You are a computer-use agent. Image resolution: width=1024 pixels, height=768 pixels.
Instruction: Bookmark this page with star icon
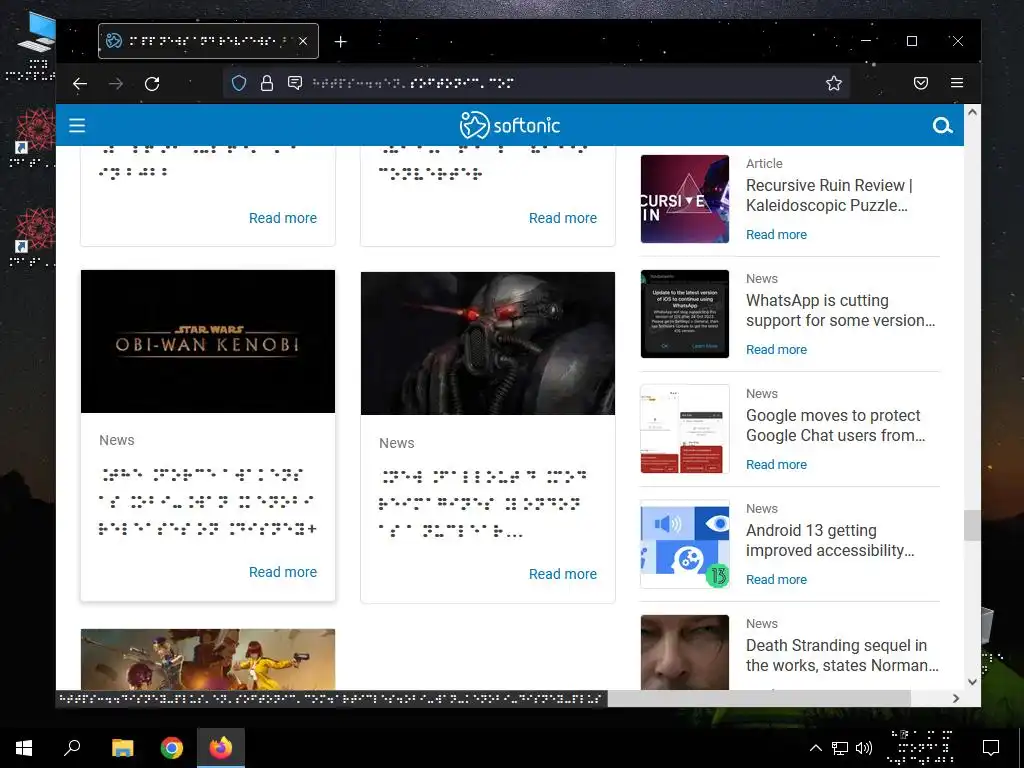click(833, 83)
